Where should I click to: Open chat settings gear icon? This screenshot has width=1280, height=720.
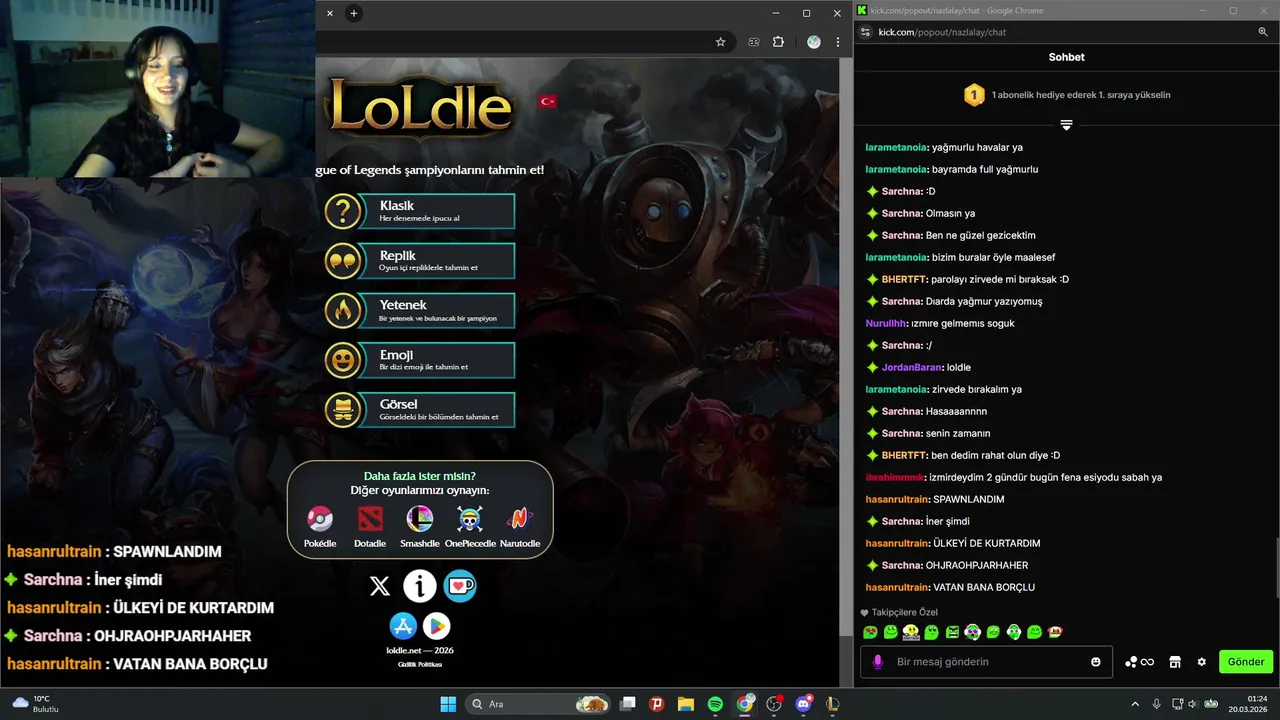(x=1201, y=662)
